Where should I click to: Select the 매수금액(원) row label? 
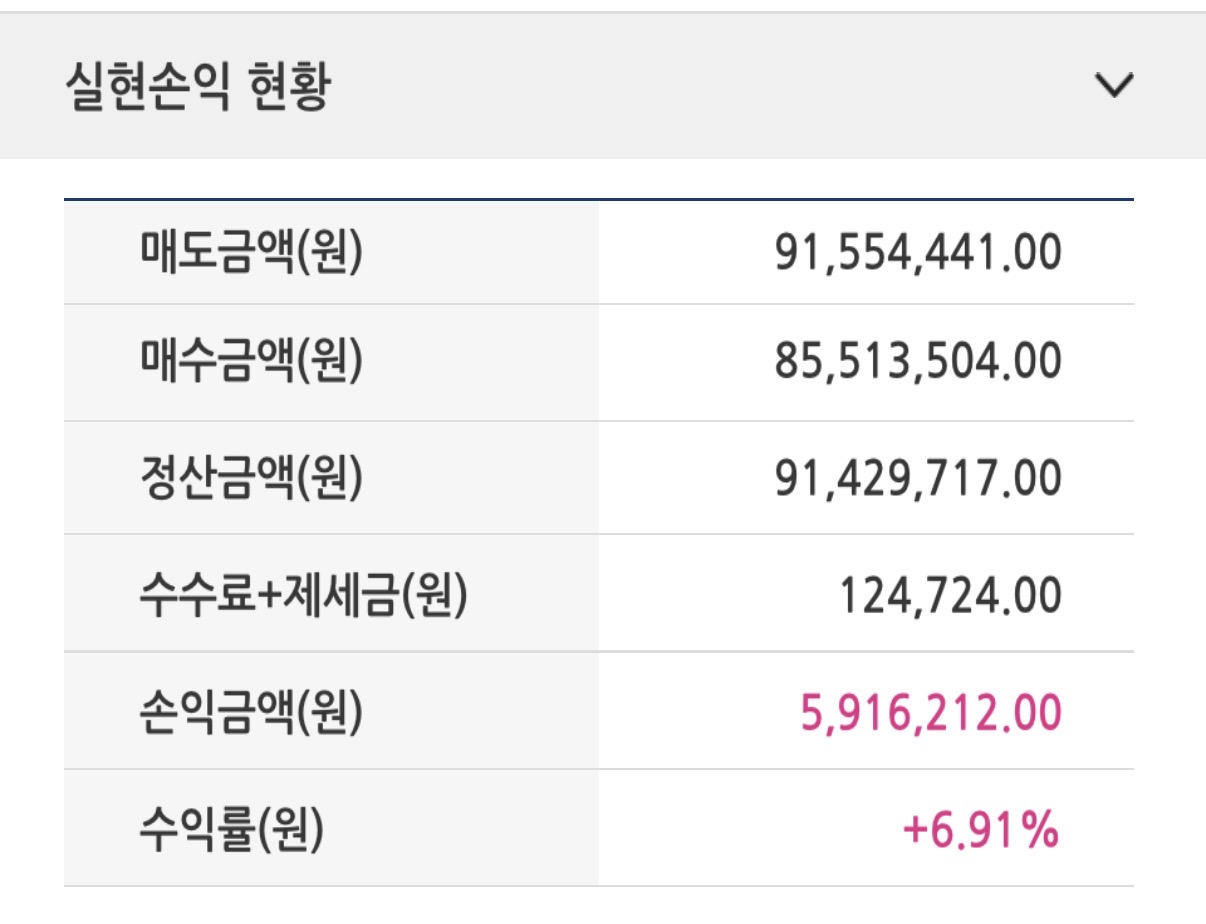[251, 362]
